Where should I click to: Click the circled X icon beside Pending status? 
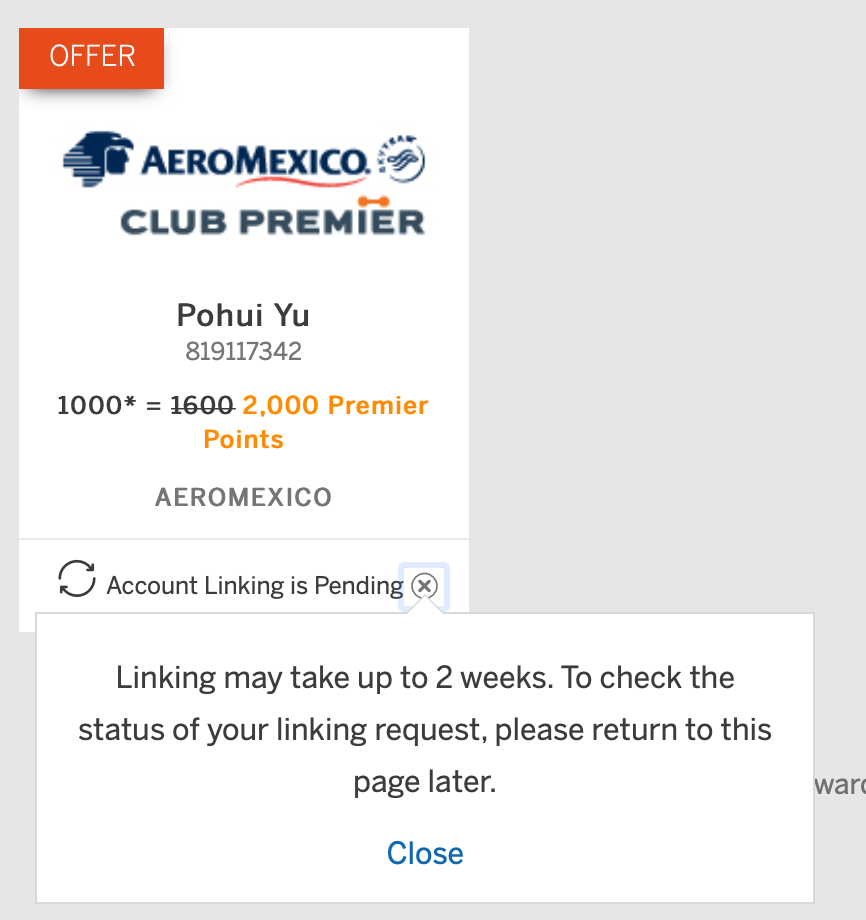click(x=424, y=586)
